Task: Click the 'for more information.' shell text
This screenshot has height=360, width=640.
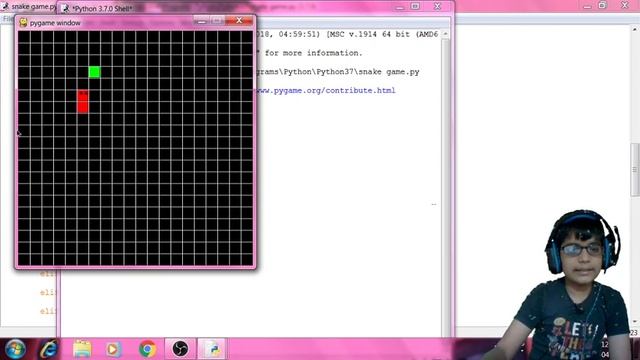Action: click(x=313, y=53)
